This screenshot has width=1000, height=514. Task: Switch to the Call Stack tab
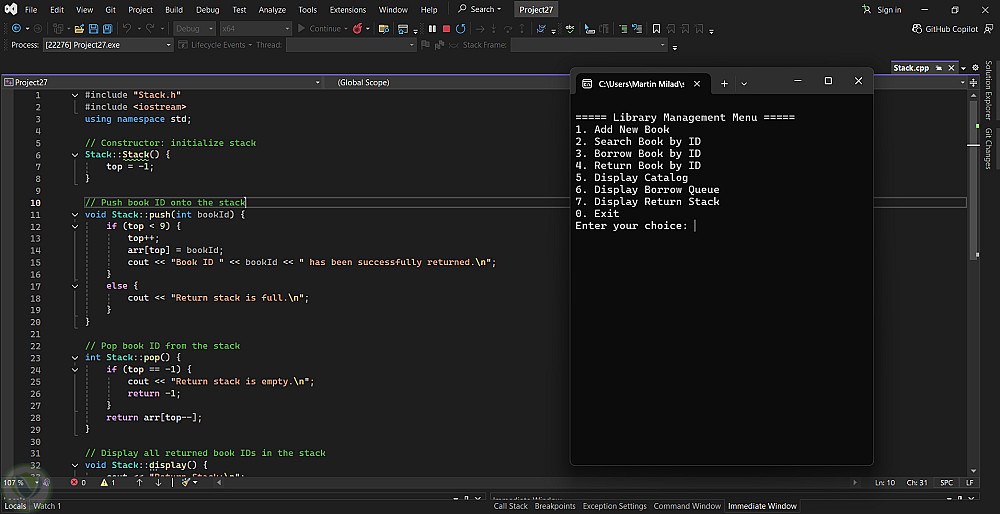click(510, 506)
